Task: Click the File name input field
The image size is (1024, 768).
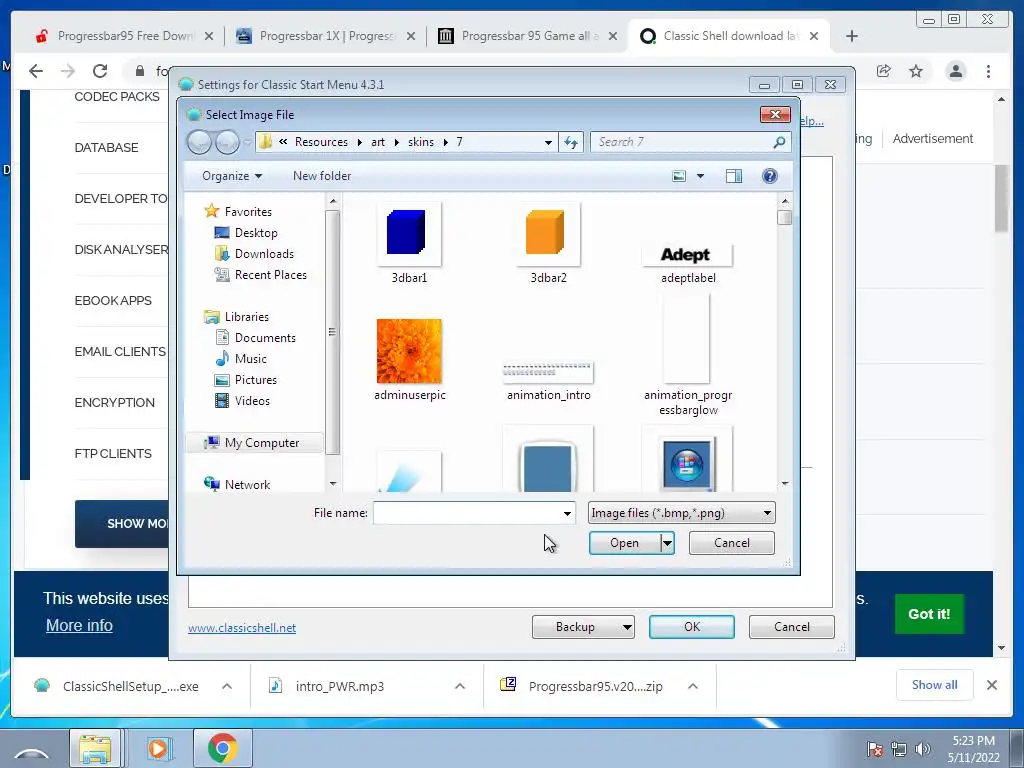Action: pos(467,513)
